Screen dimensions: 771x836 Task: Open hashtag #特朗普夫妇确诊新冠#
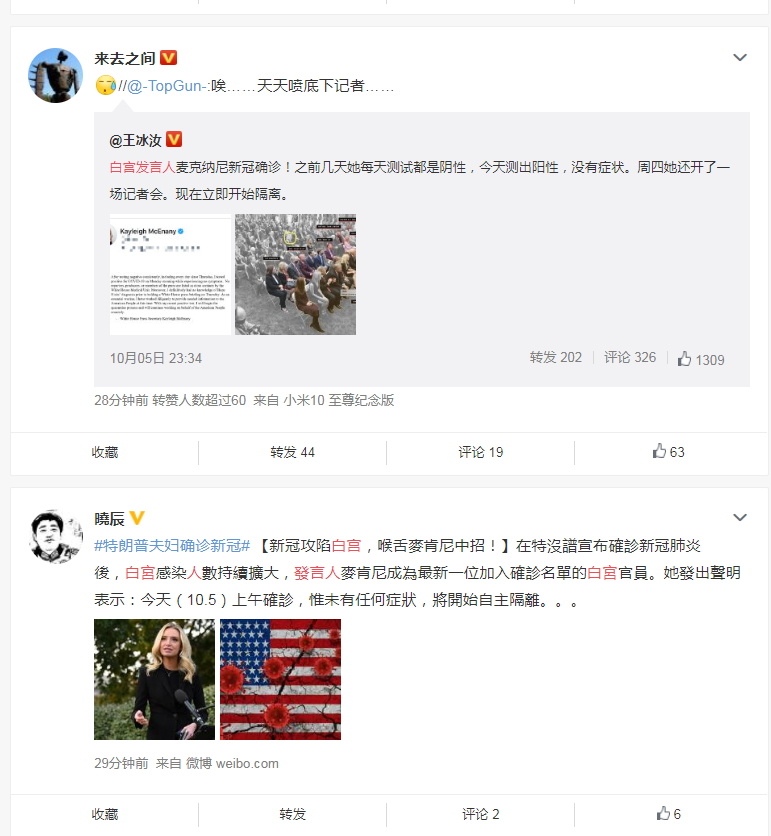pyautogui.click(x=172, y=545)
